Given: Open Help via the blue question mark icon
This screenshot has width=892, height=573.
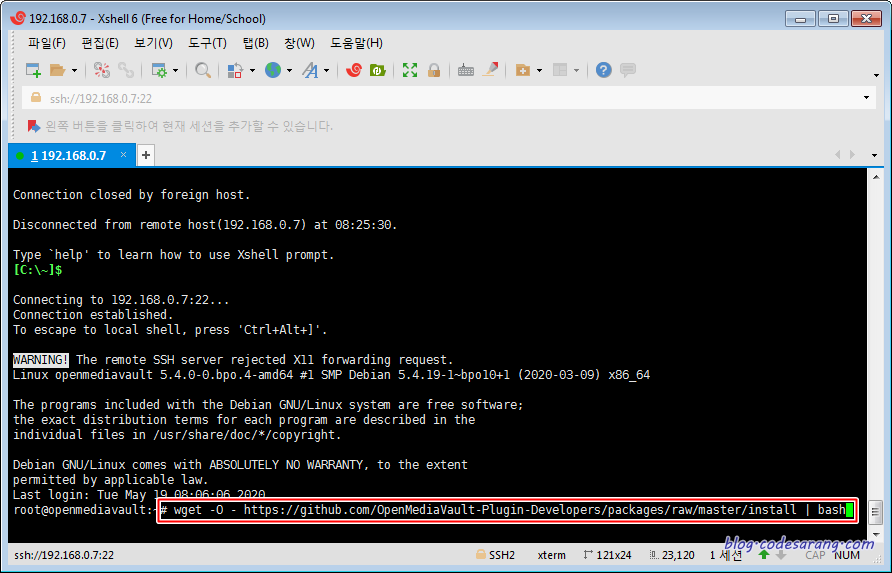Looking at the screenshot, I should pyautogui.click(x=604, y=70).
